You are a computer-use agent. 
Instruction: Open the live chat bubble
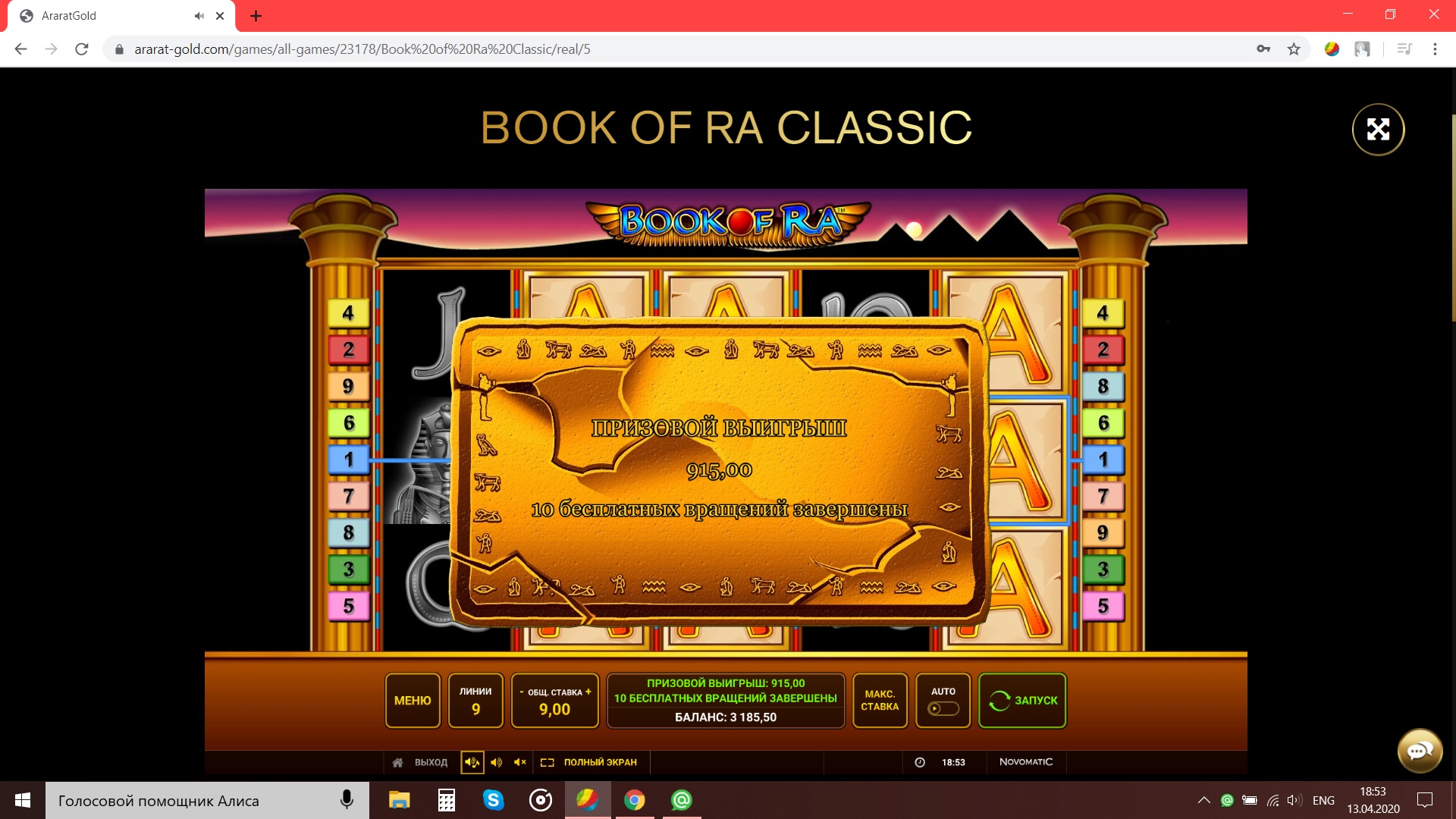pyautogui.click(x=1420, y=751)
